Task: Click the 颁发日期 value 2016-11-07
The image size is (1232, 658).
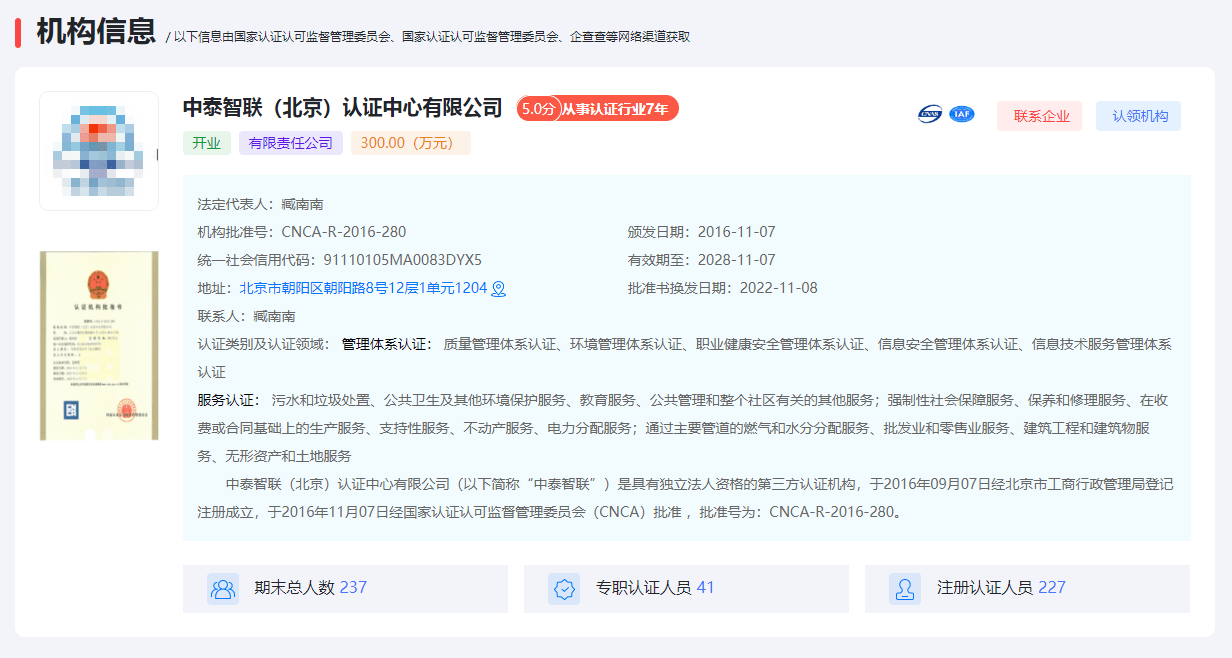Action: pos(737,232)
